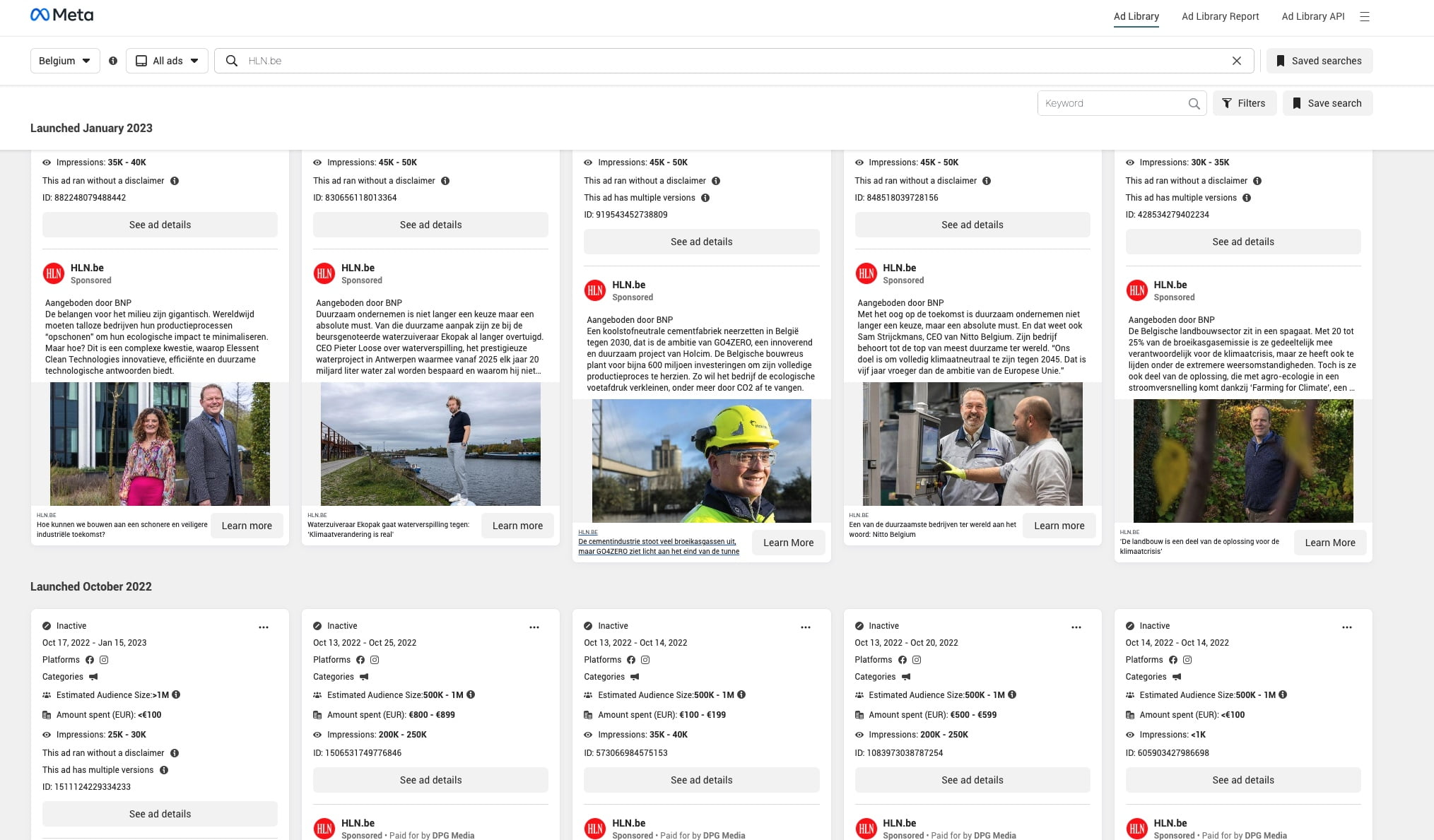This screenshot has width=1434, height=840.
Task: Click the magnifier icon in Keyword field
Action: tap(1194, 103)
